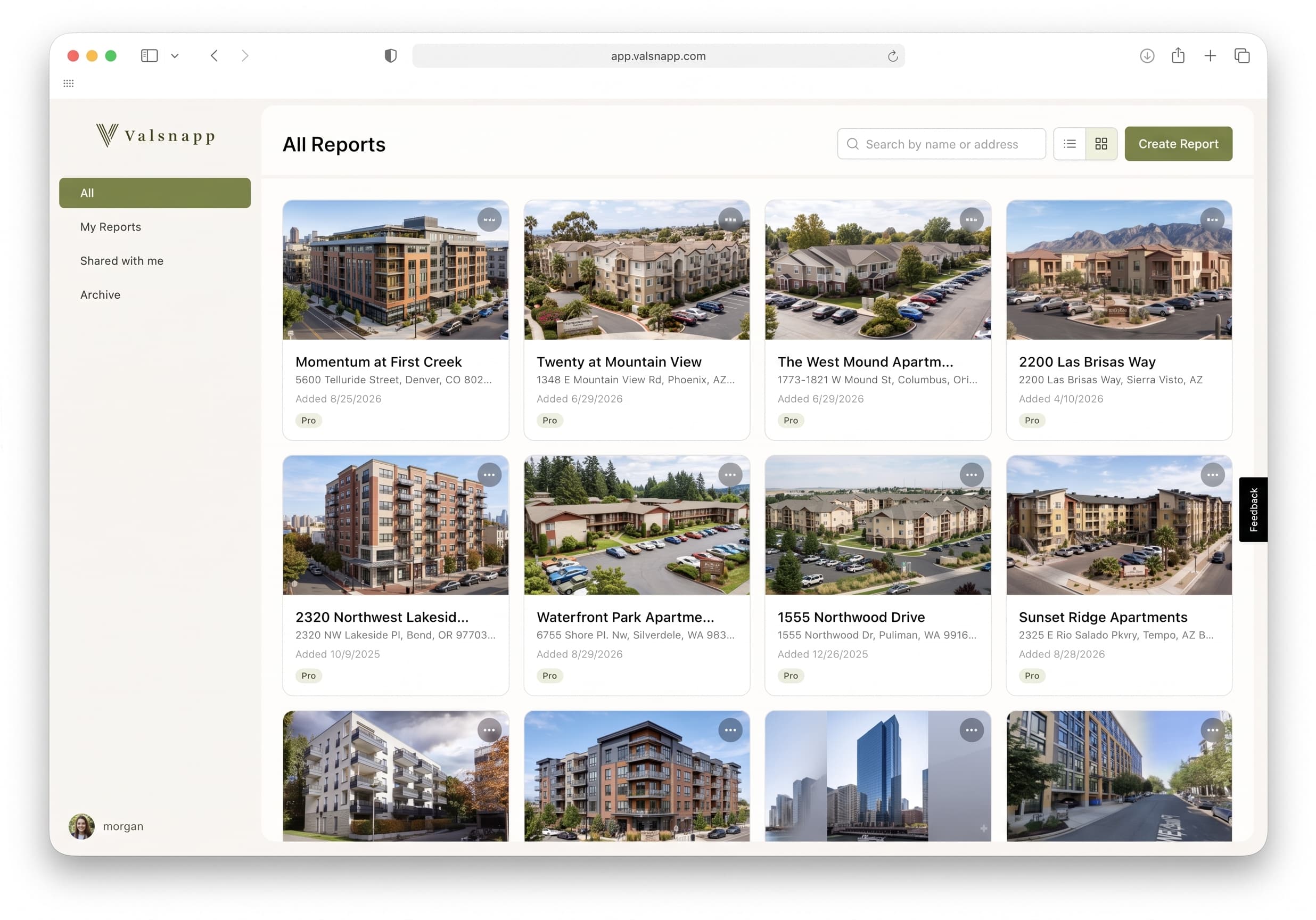Open more options on West Mound Apartments card
This screenshot has height=920, width=1316.
tap(972, 219)
